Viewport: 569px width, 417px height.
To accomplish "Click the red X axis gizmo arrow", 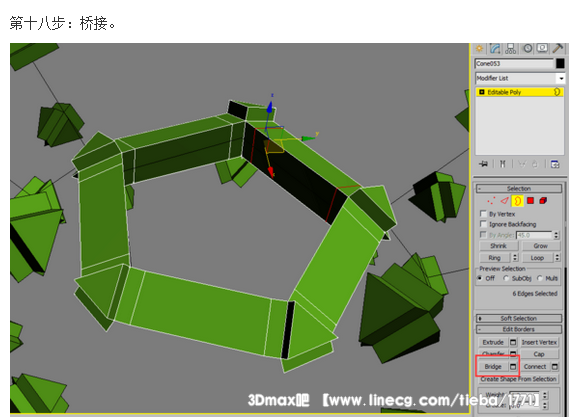I will point(271,172).
